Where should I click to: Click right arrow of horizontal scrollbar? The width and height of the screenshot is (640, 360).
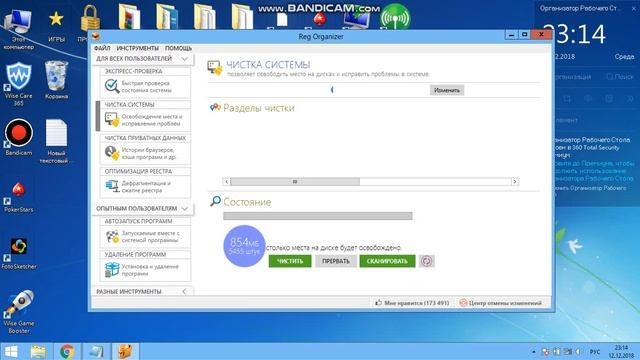515,182
